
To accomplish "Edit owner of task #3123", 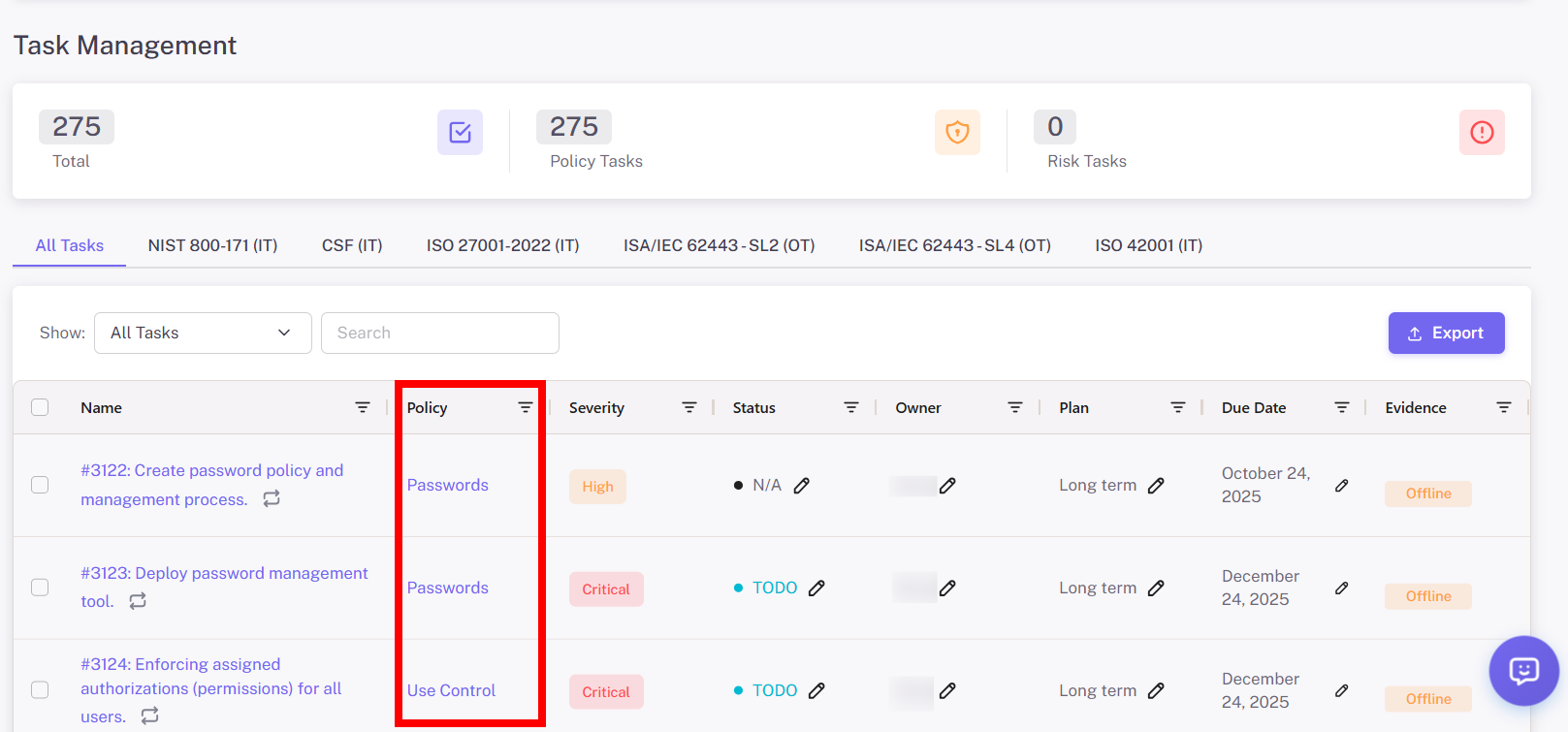I will coord(947,588).
